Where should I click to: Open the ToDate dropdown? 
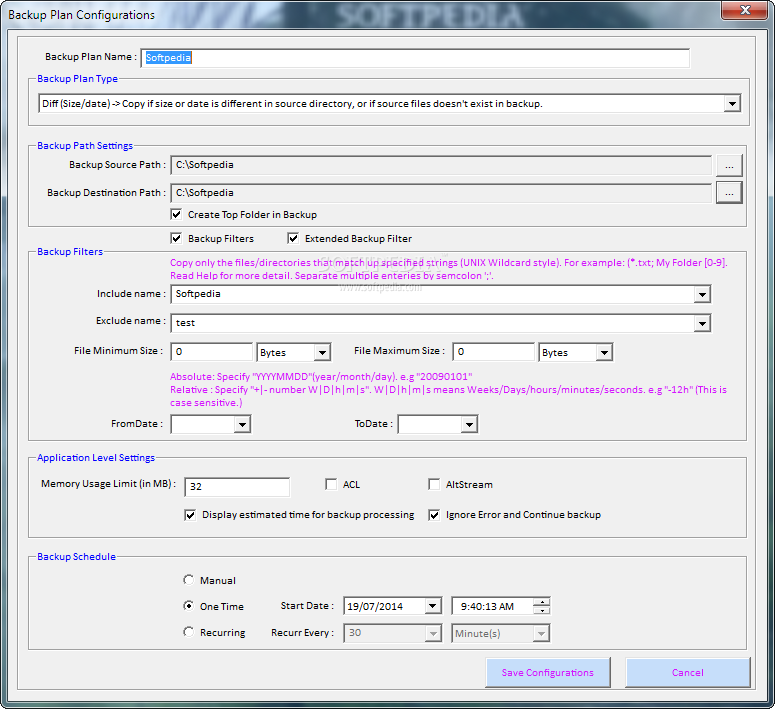469,424
